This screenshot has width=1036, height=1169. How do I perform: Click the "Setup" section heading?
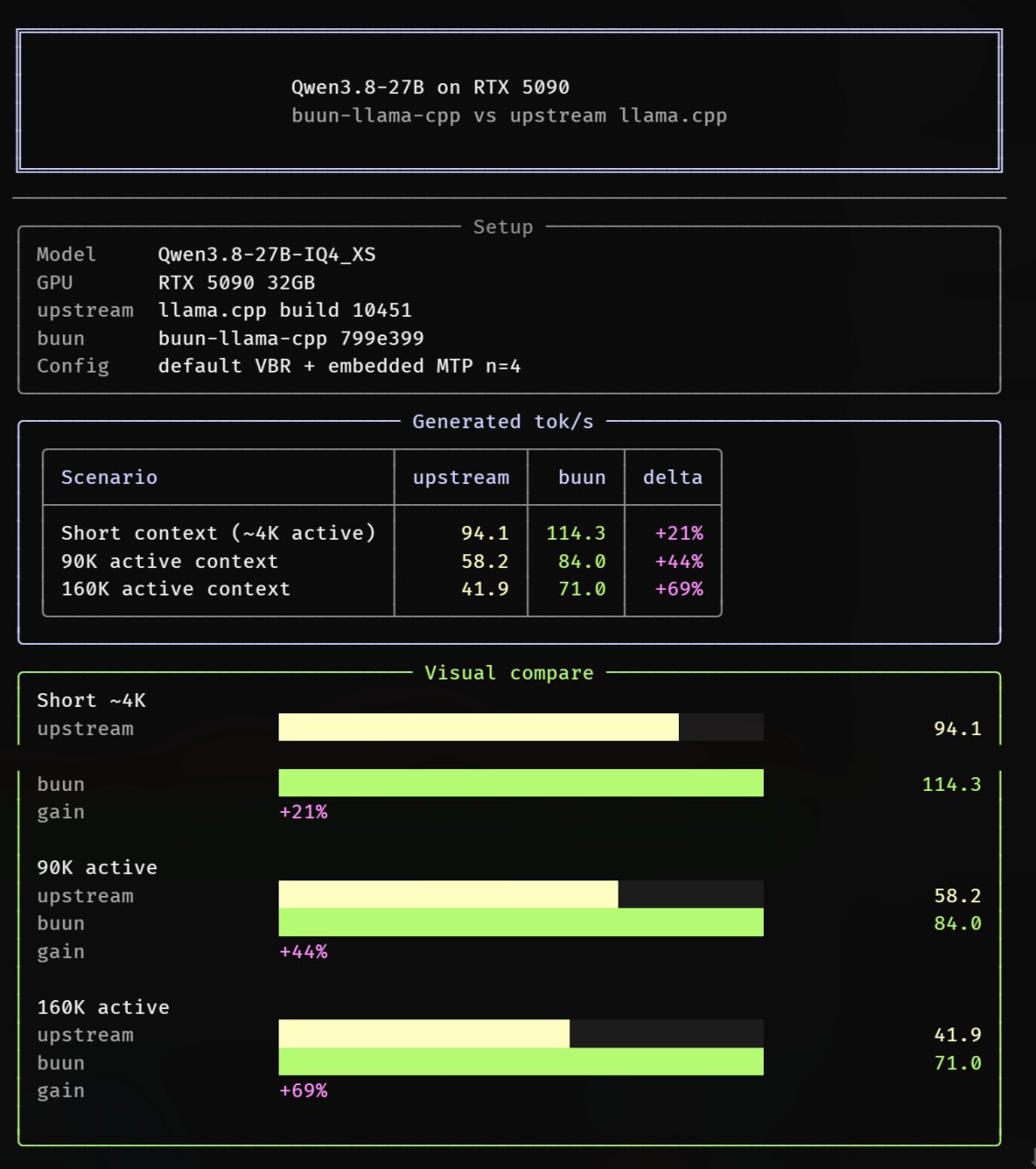[x=502, y=226]
